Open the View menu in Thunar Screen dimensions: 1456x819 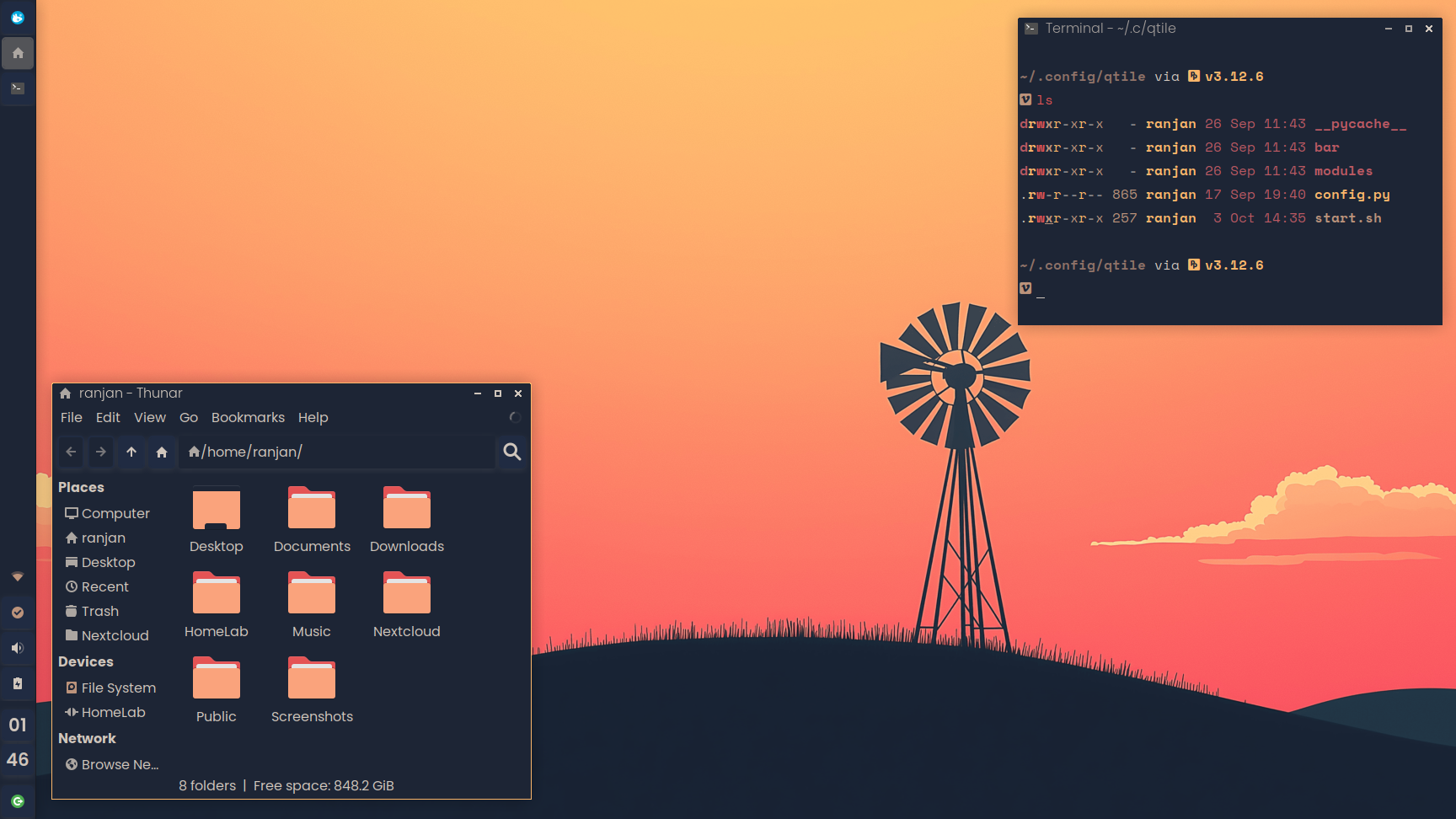click(x=150, y=417)
